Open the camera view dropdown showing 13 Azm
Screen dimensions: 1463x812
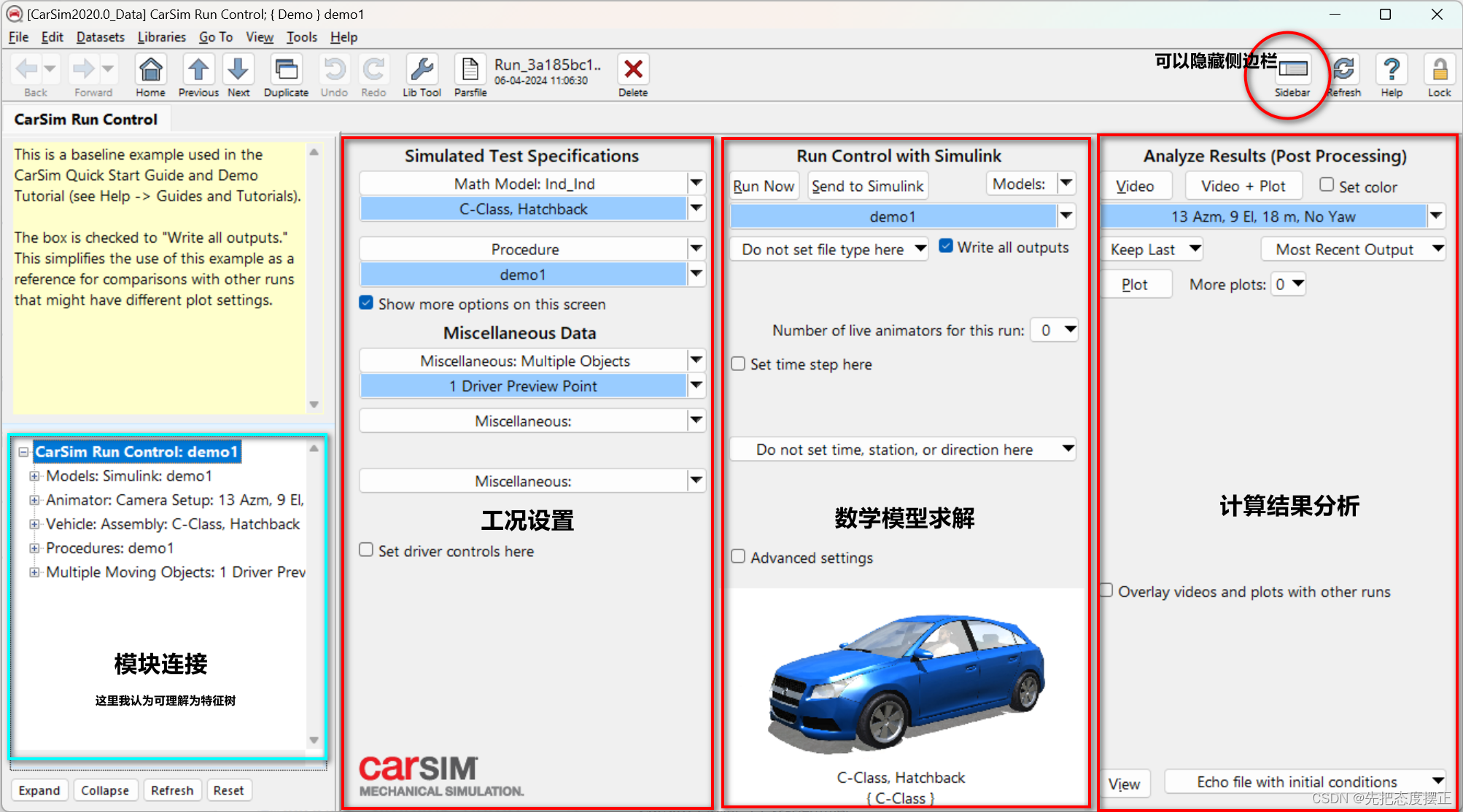pyautogui.click(x=1436, y=216)
